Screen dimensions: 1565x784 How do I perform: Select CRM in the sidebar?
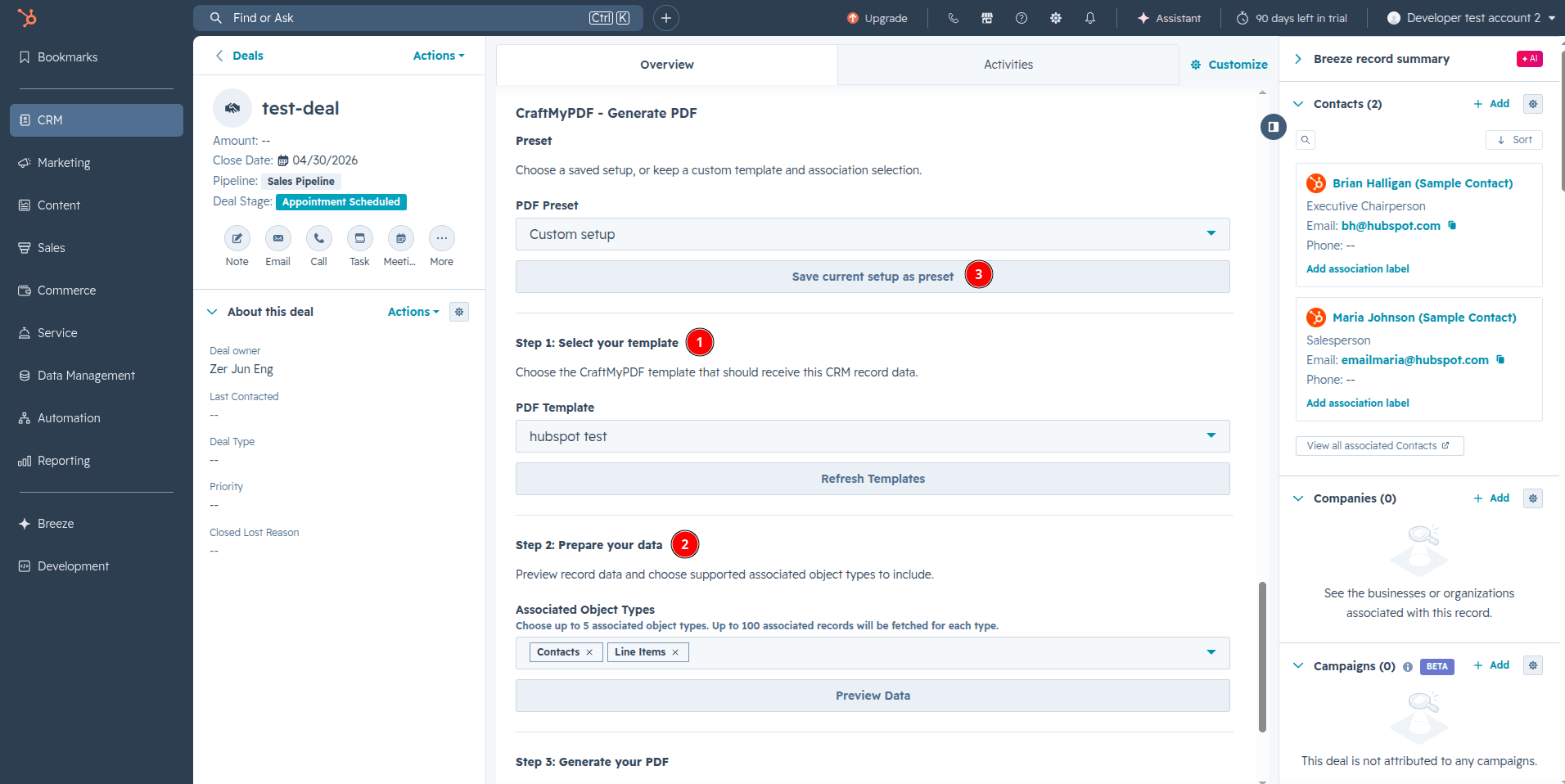[97, 120]
